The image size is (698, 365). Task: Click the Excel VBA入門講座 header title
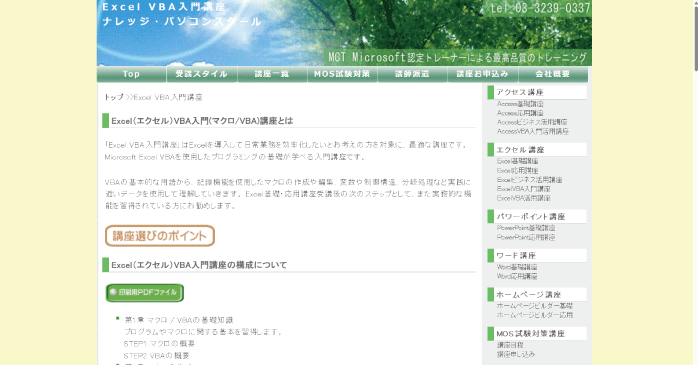click(x=164, y=7)
